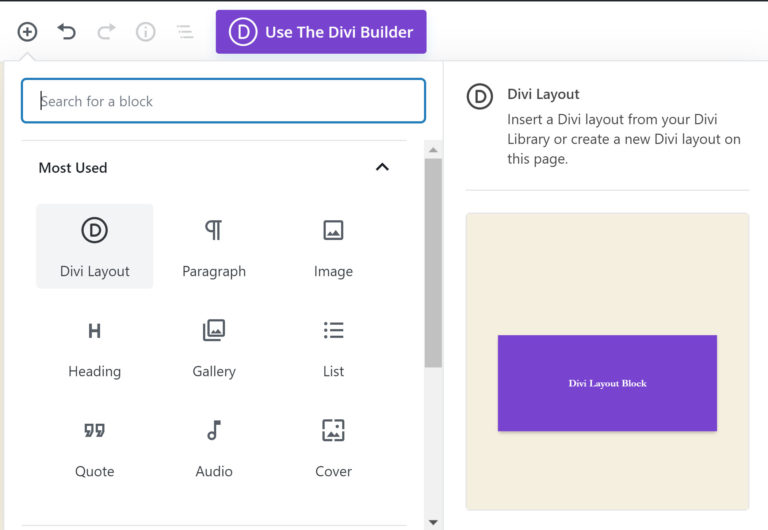Pick the Cover block
This screenshot has height=530, width=768.
tap(333, 447)
